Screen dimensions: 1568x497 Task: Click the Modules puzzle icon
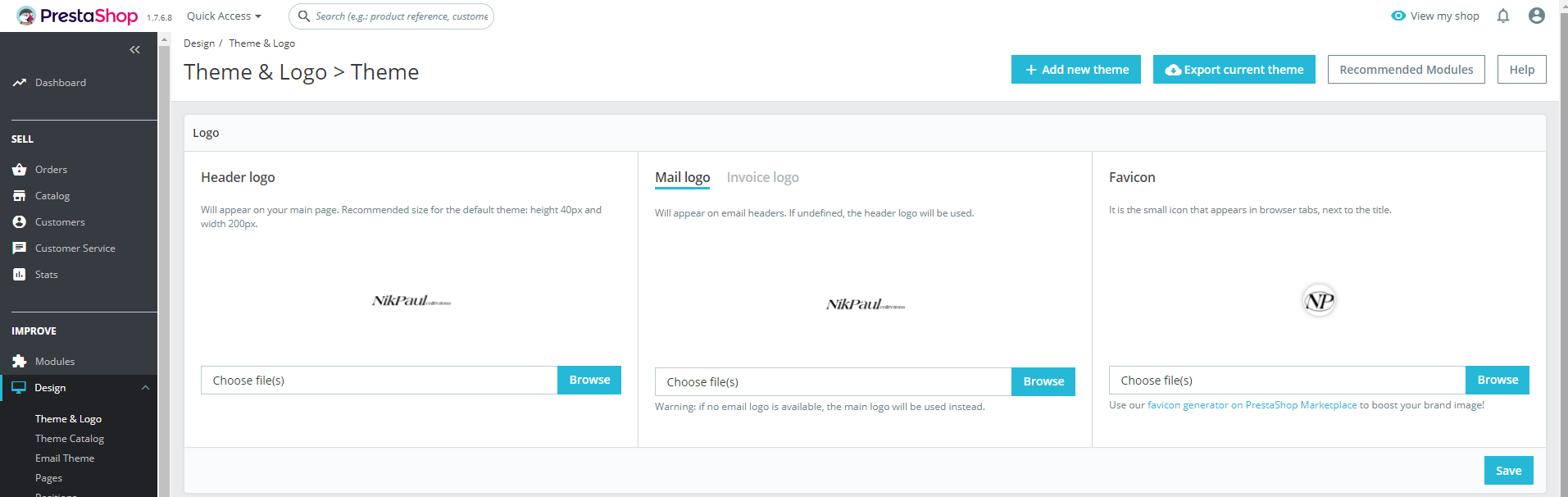pyautogui.click(x=20, y=362)
